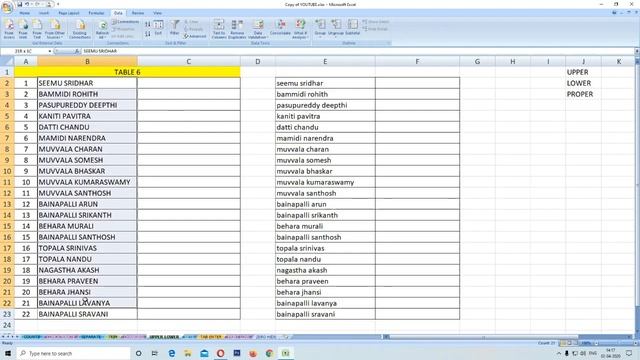The height and width of the screenshot is (360, 640).
Task: Open Chrome from taskbar
Action: coord(269,353)
